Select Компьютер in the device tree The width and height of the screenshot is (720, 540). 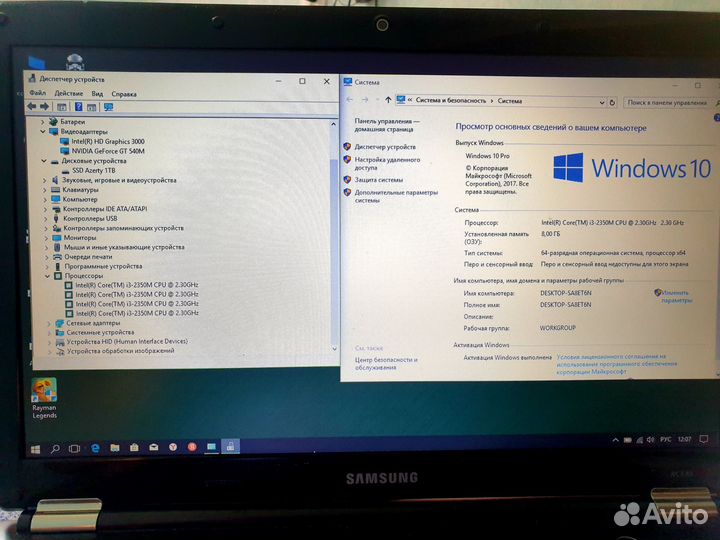[80, 199]
